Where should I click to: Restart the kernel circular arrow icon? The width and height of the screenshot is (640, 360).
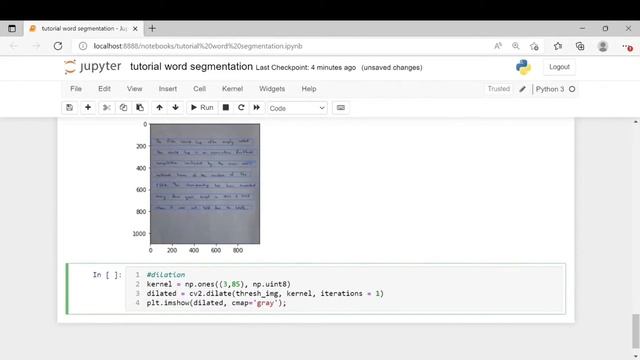tap(241, 108)
